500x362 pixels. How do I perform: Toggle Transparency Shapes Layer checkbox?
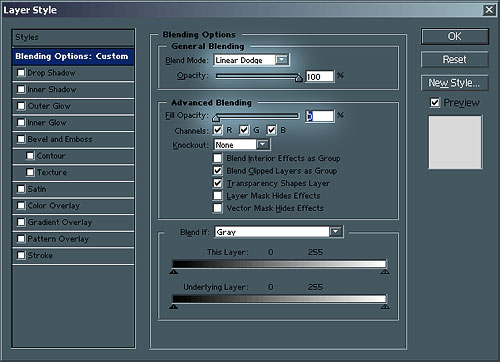[218, 183]
